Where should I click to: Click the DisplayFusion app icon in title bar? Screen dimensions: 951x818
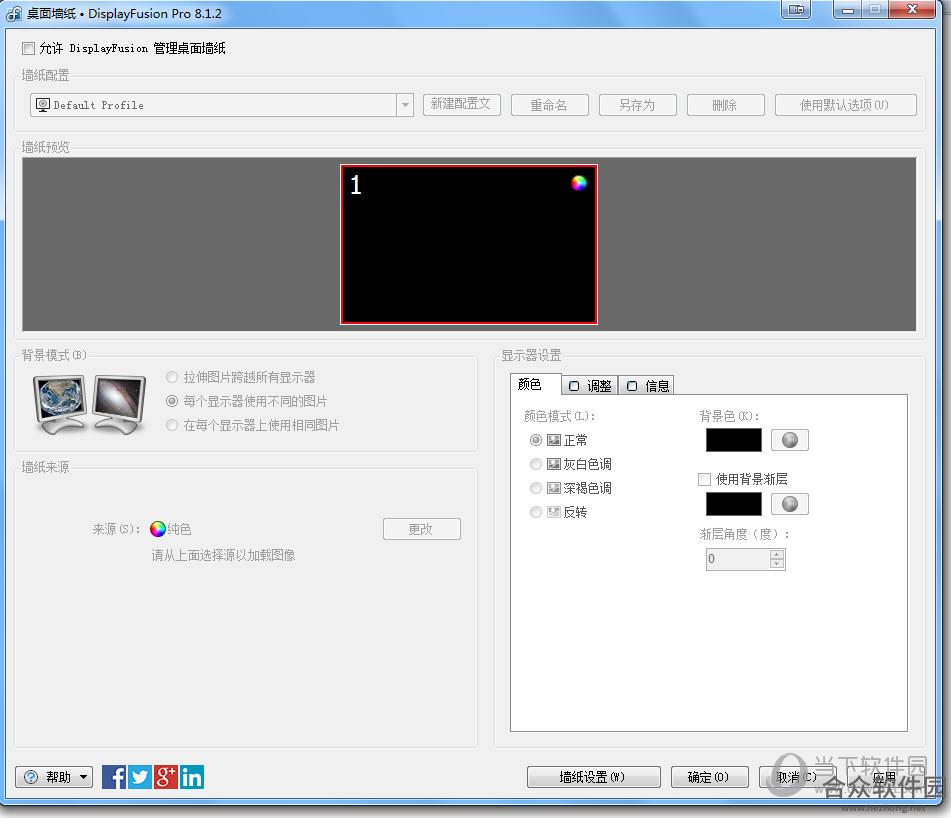13,13
